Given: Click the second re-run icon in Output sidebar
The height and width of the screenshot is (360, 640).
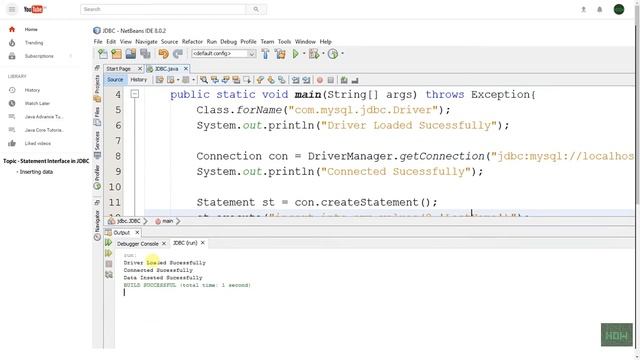Looking at the screenshot, I should pos(109,253).
